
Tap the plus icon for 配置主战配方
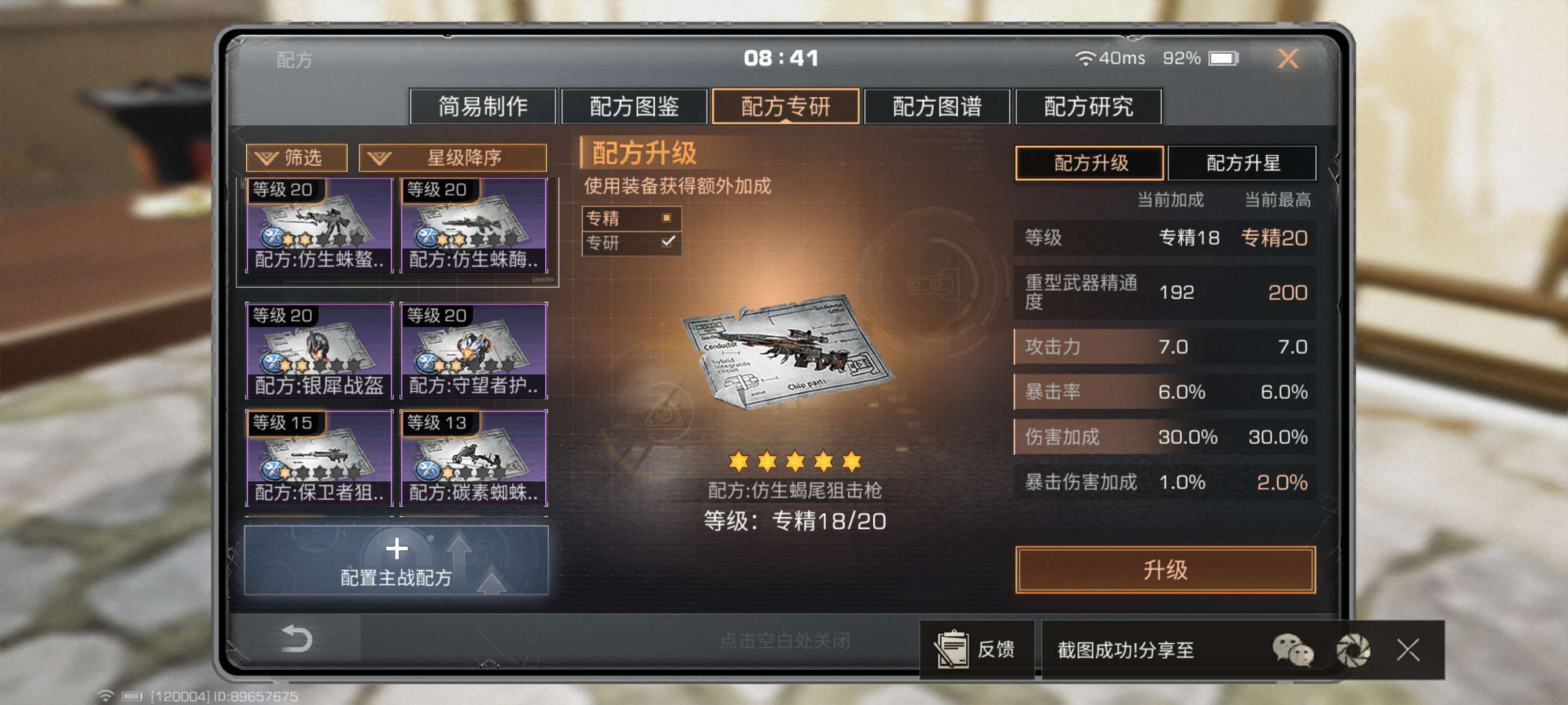pos(397,548)
